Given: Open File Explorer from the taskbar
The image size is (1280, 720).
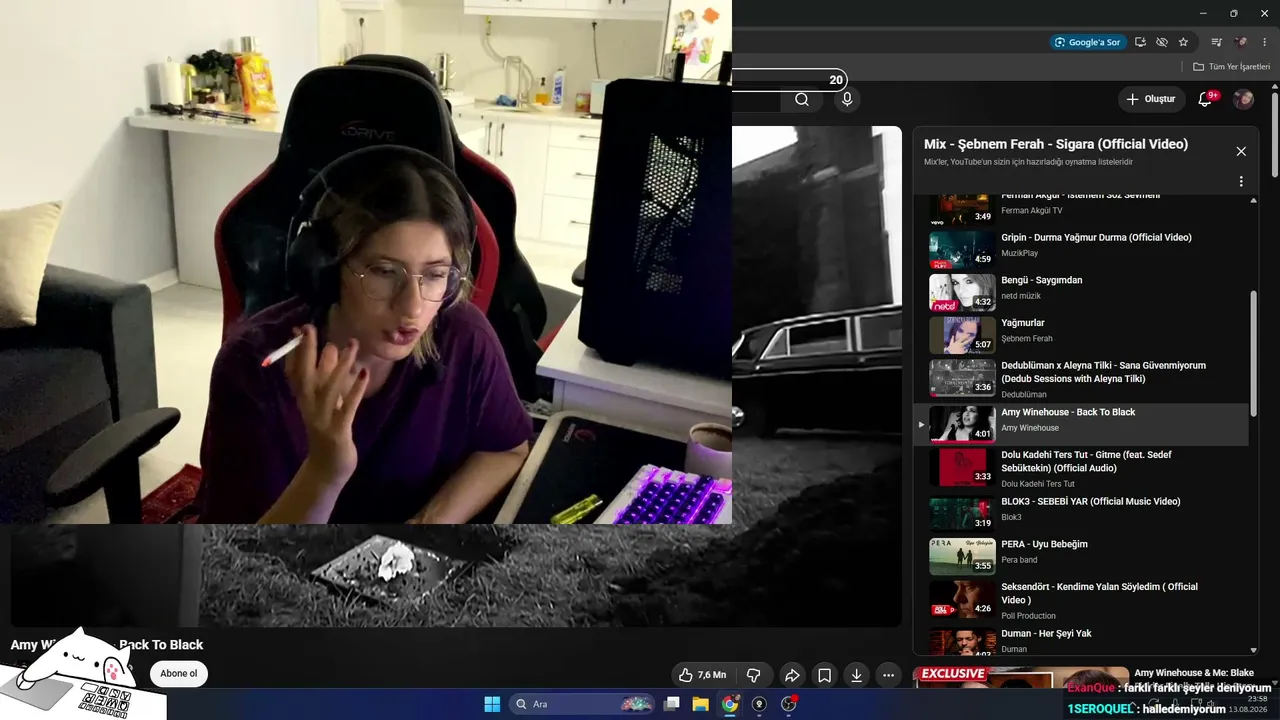Looking at the screenshot, I should [x=701, y=704].
